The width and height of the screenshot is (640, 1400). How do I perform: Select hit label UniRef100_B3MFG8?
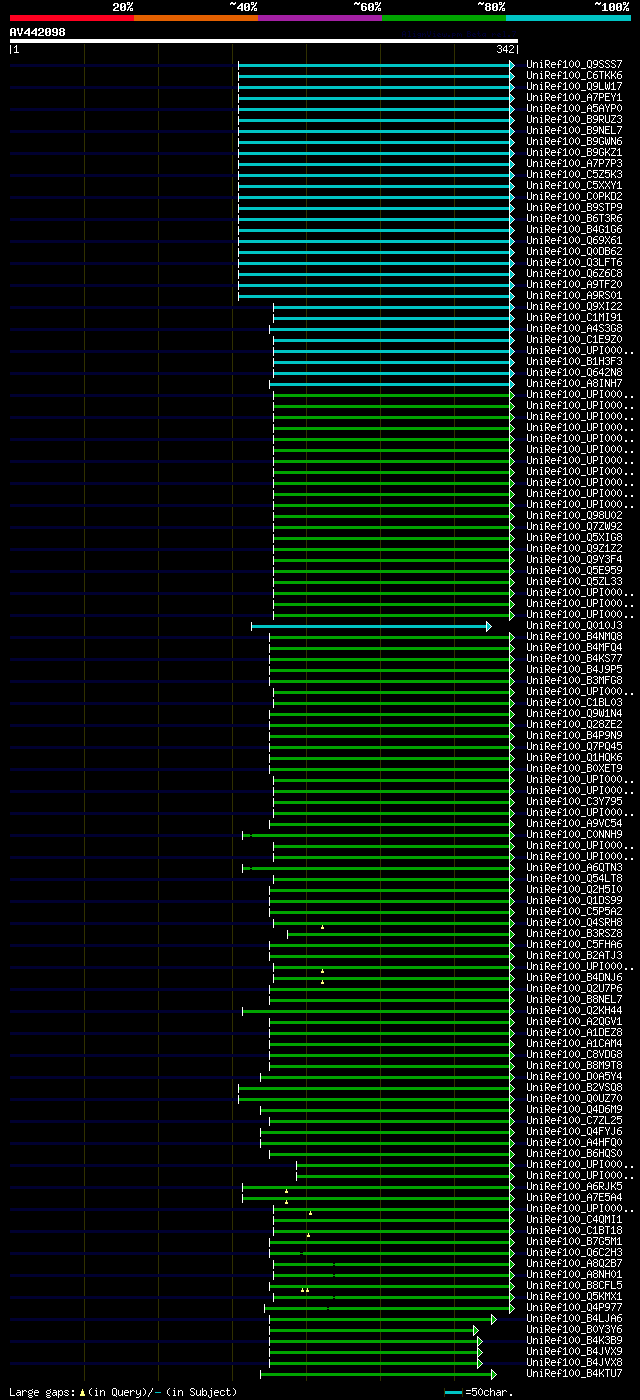[x=574, y=680]
